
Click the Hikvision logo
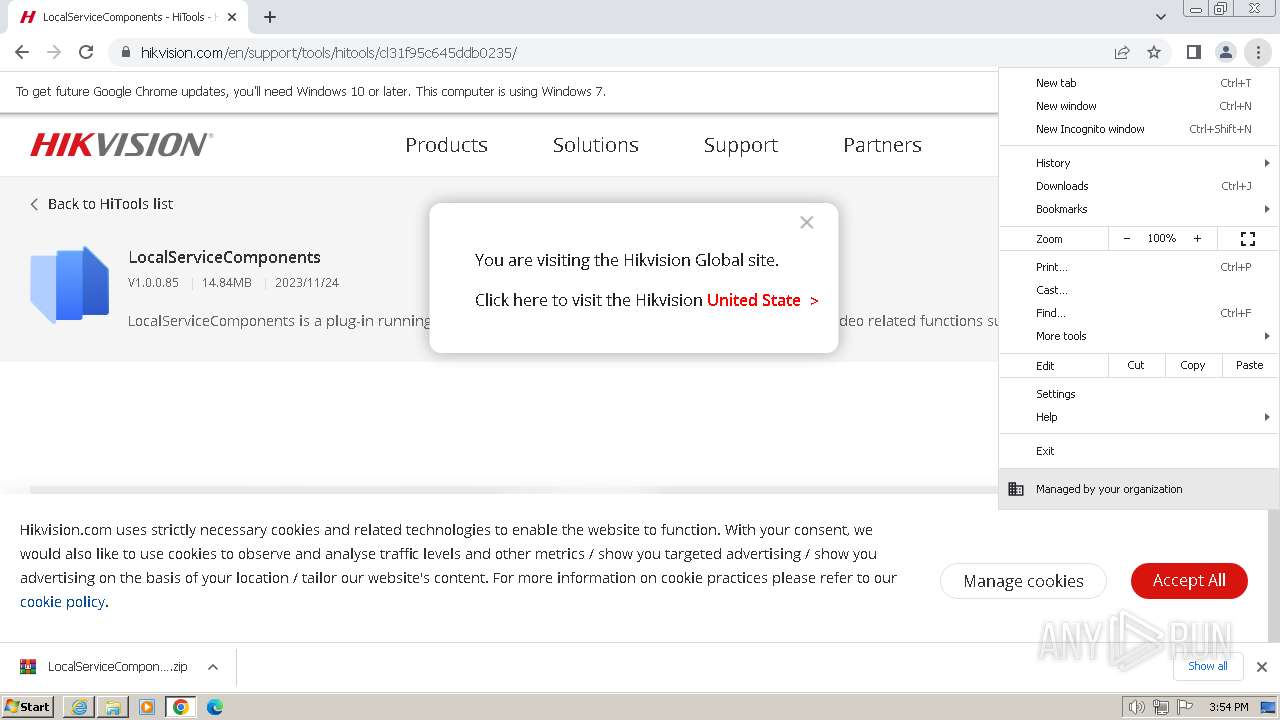[121, 145]
